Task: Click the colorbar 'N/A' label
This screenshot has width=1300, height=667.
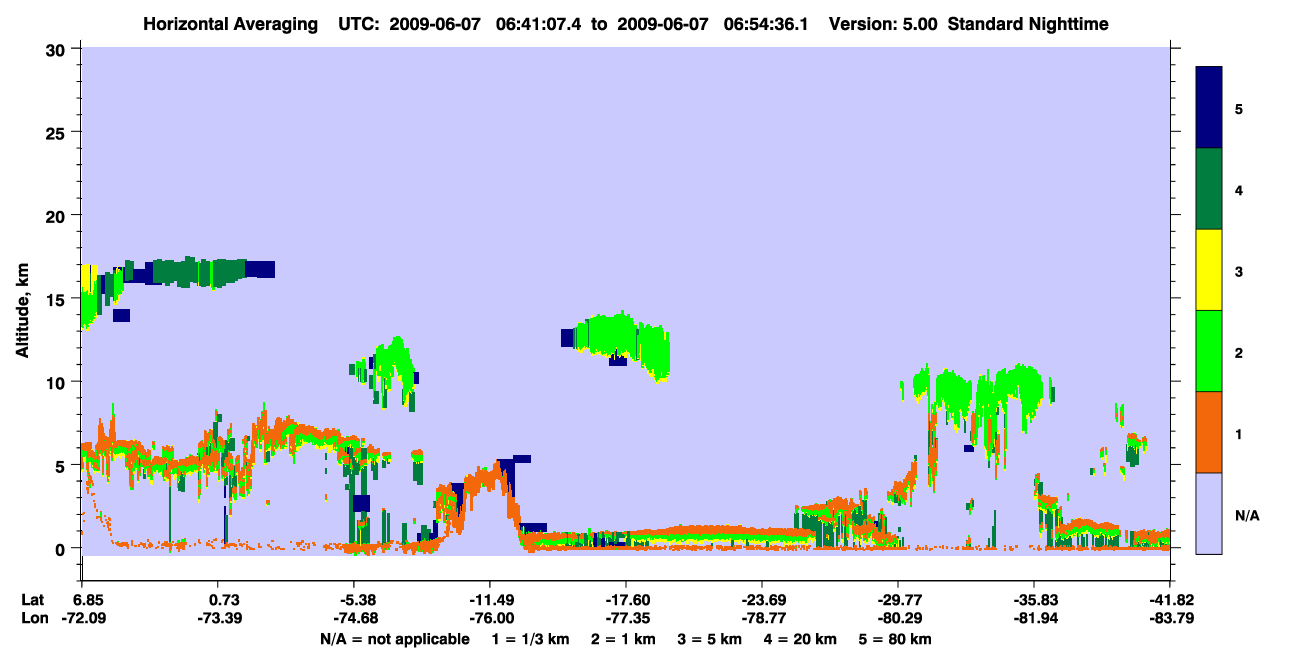Action: (1247, 515)
